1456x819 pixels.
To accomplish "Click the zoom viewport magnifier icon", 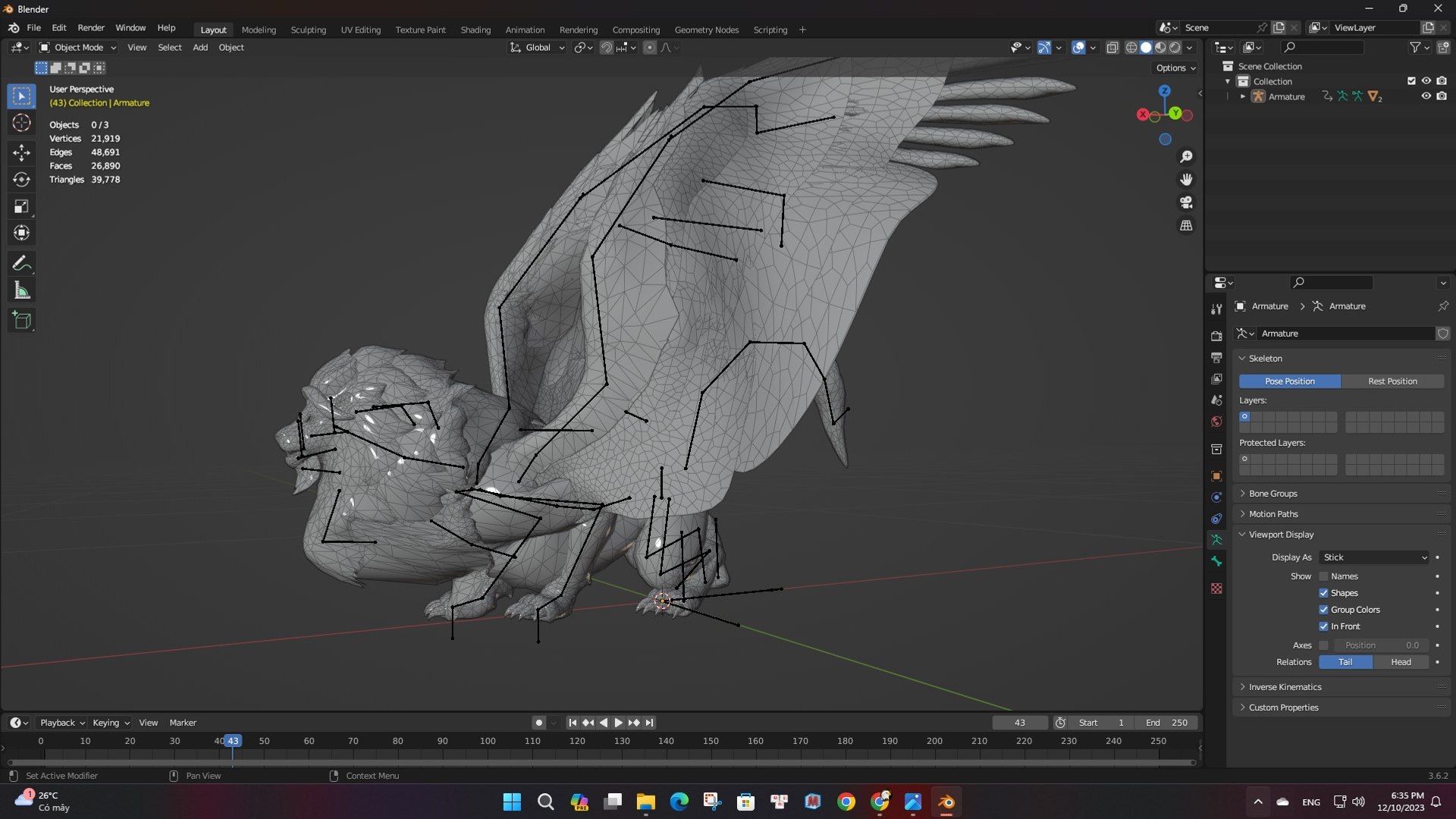I will [x=1186, y=156].
